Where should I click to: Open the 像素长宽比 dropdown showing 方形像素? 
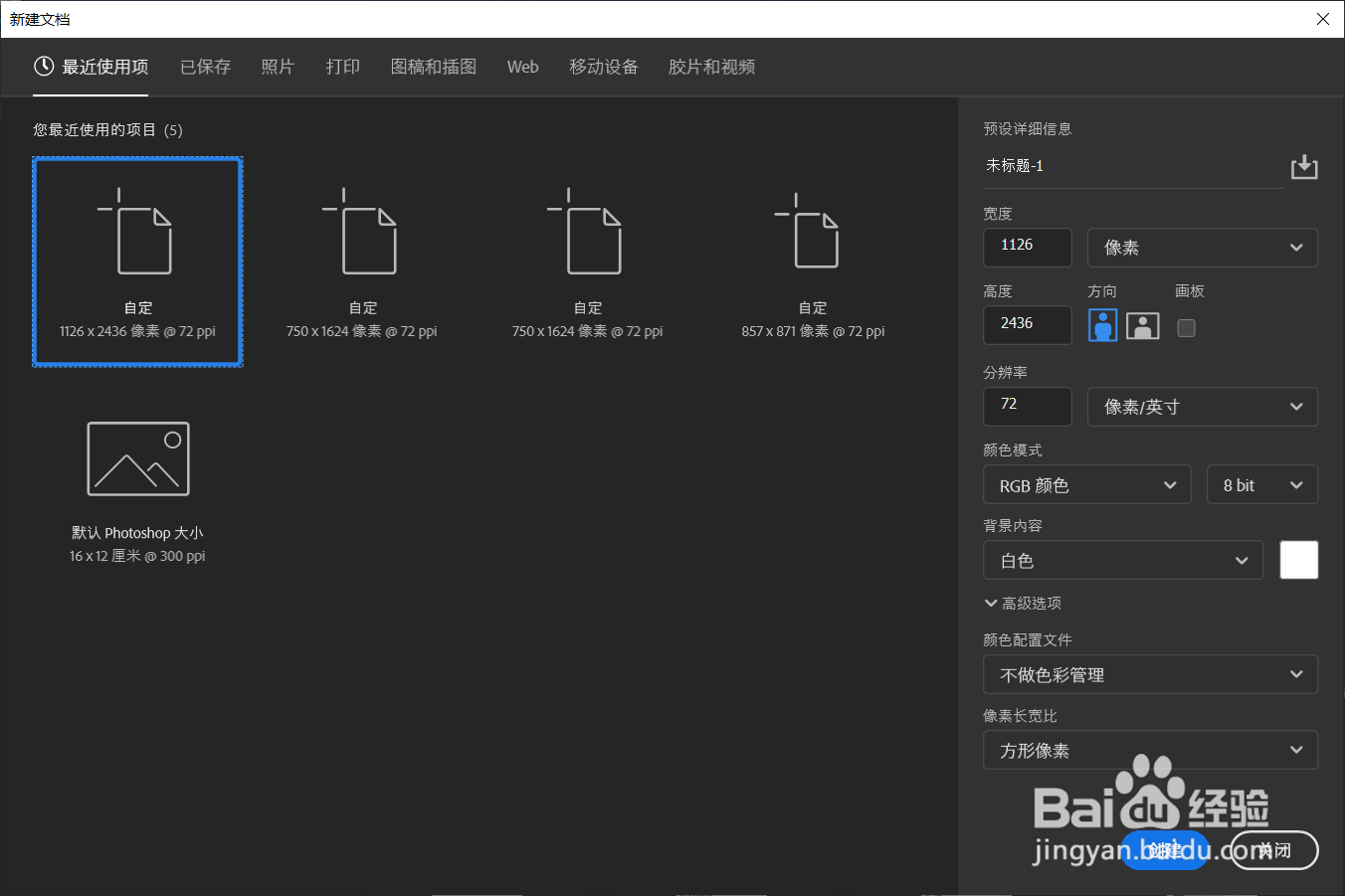pos(1150,750)
